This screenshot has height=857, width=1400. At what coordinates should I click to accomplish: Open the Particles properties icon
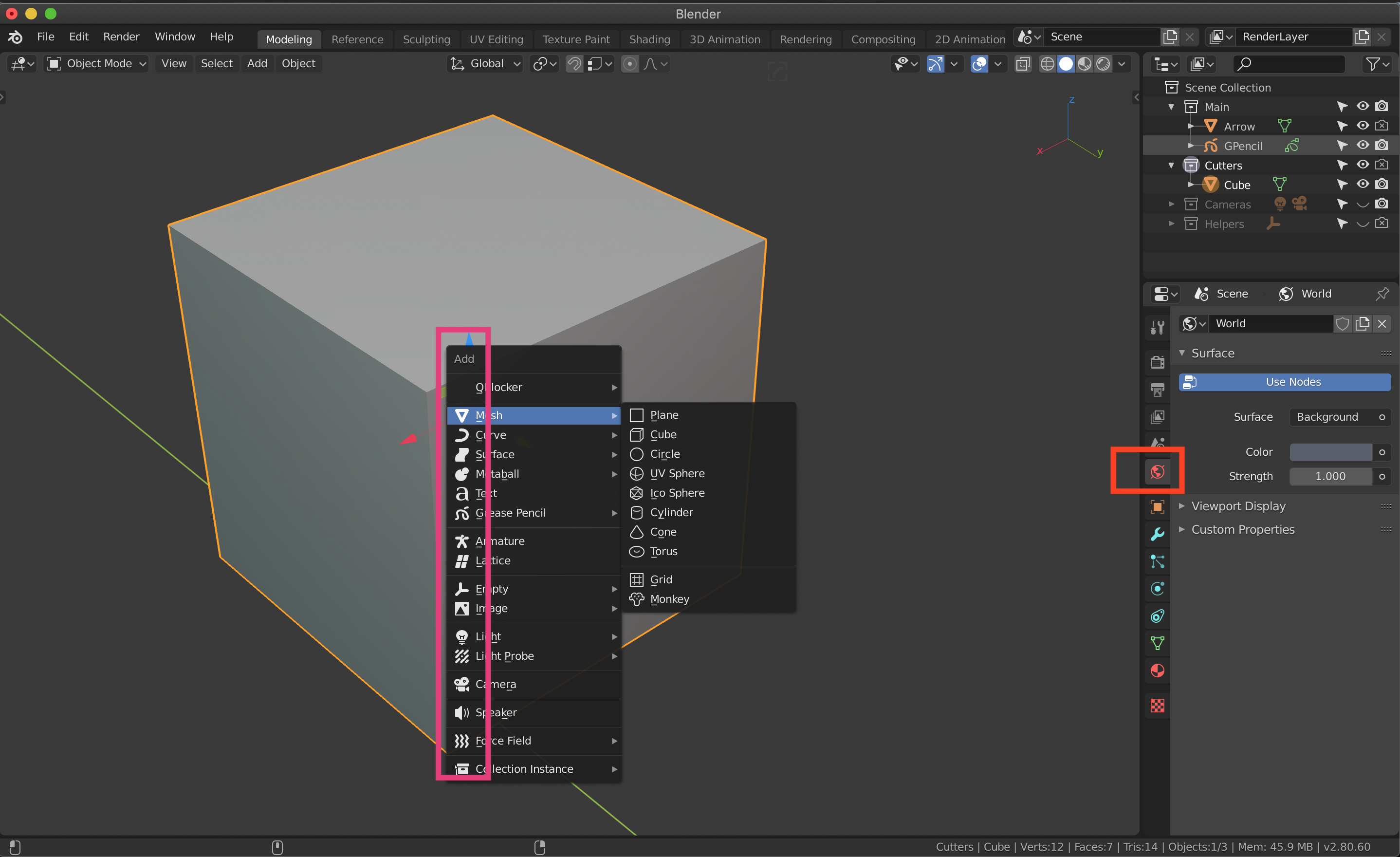pos(1157,561)
